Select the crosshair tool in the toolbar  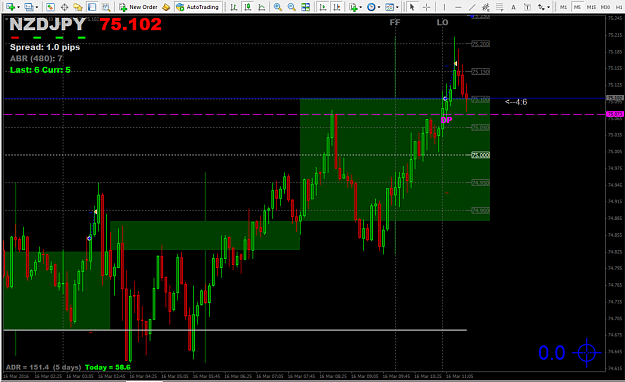(x=426, y=7)
